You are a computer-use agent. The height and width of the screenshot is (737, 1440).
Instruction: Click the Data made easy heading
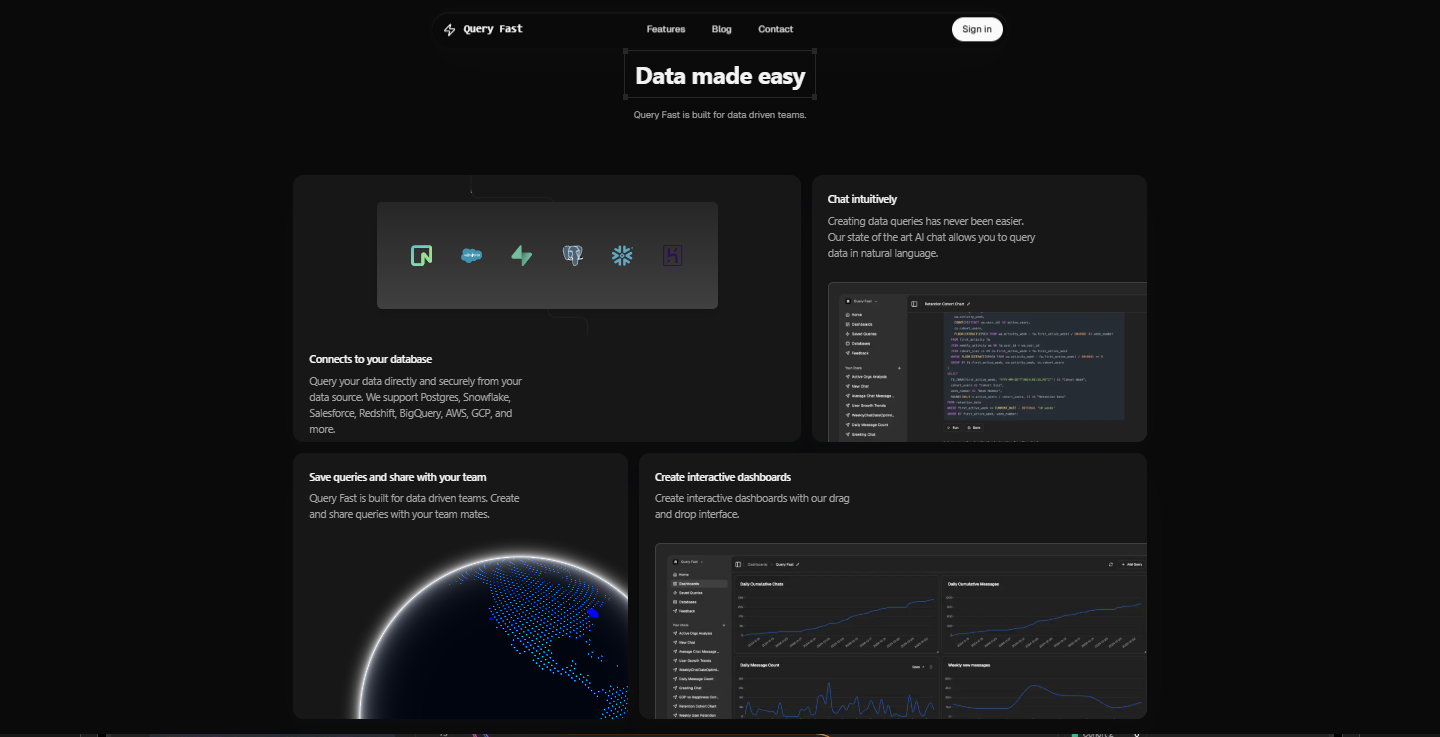click(720, 76)
